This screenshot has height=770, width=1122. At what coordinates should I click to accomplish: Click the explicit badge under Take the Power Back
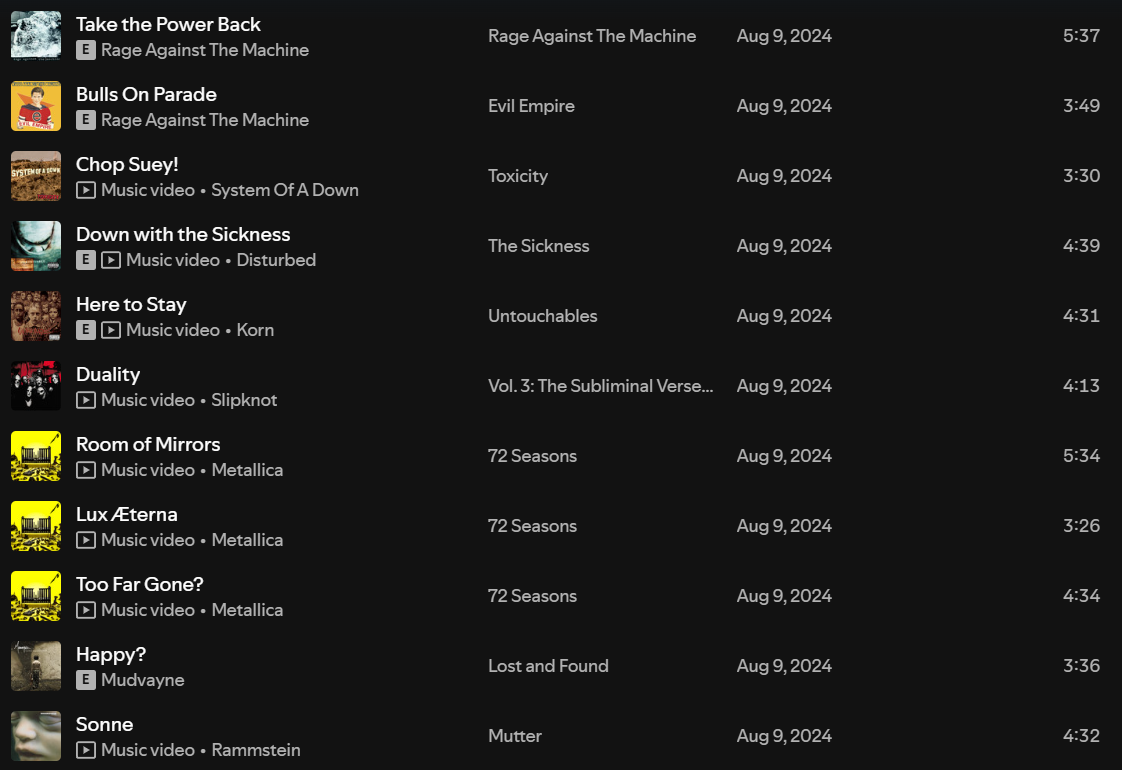click(x=86, y=50)
